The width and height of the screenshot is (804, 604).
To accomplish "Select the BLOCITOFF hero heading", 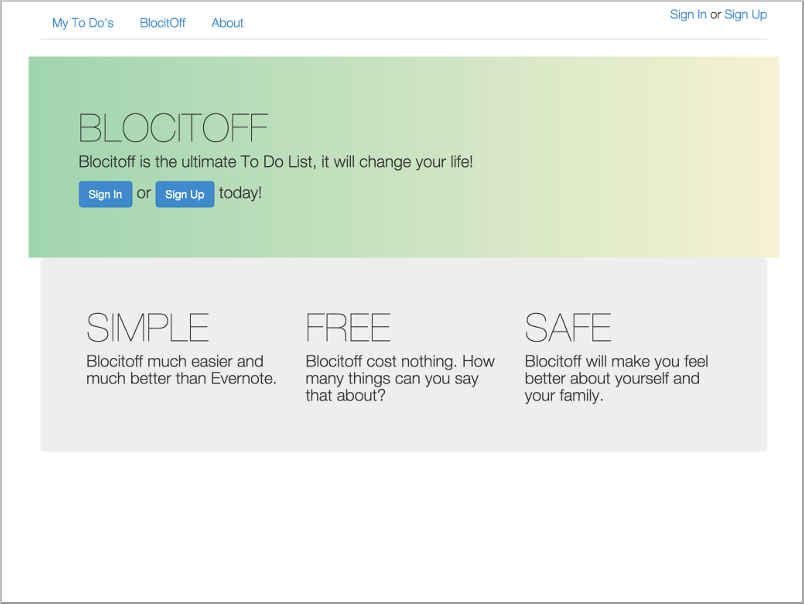I will pyautogui.click(x=173, y=128).
